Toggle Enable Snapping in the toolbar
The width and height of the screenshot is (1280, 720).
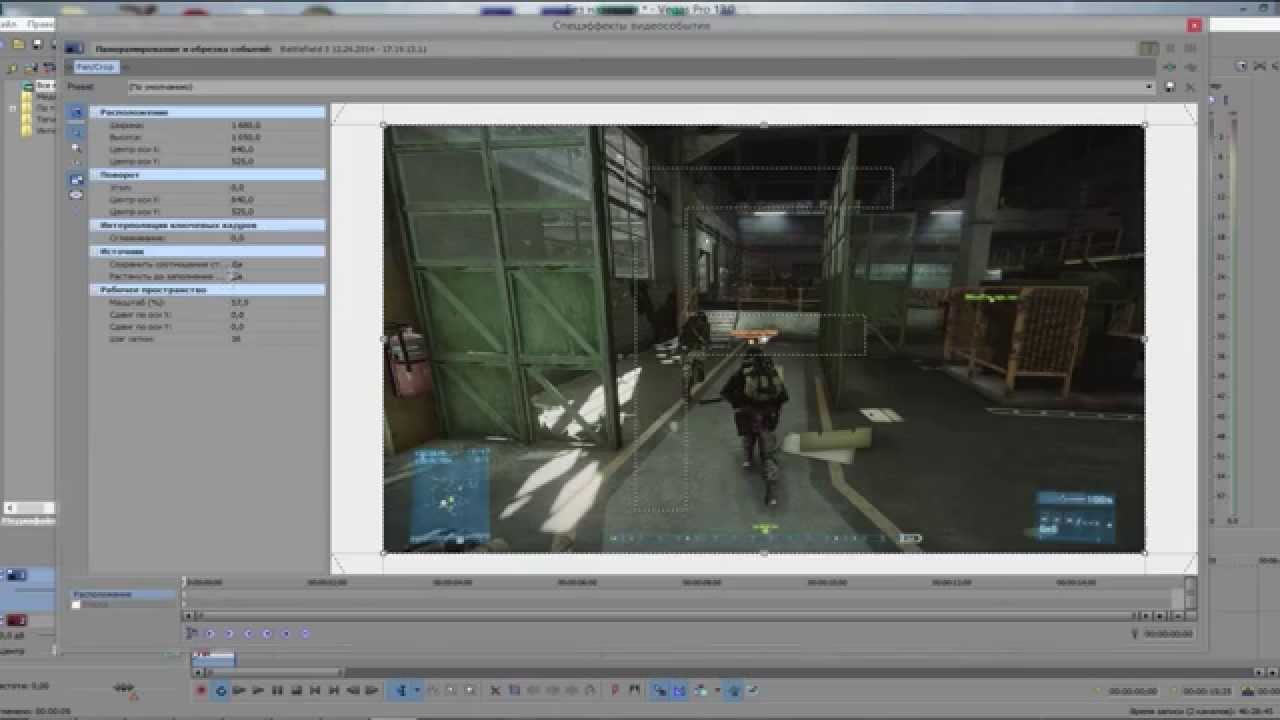point(660,690)
